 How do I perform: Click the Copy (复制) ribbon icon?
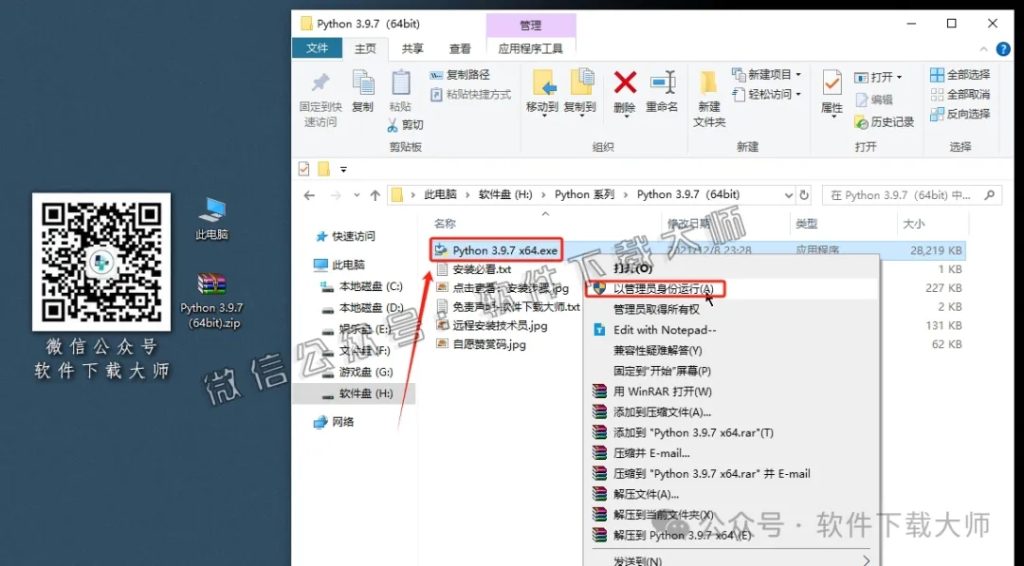(x=362, y=83)
